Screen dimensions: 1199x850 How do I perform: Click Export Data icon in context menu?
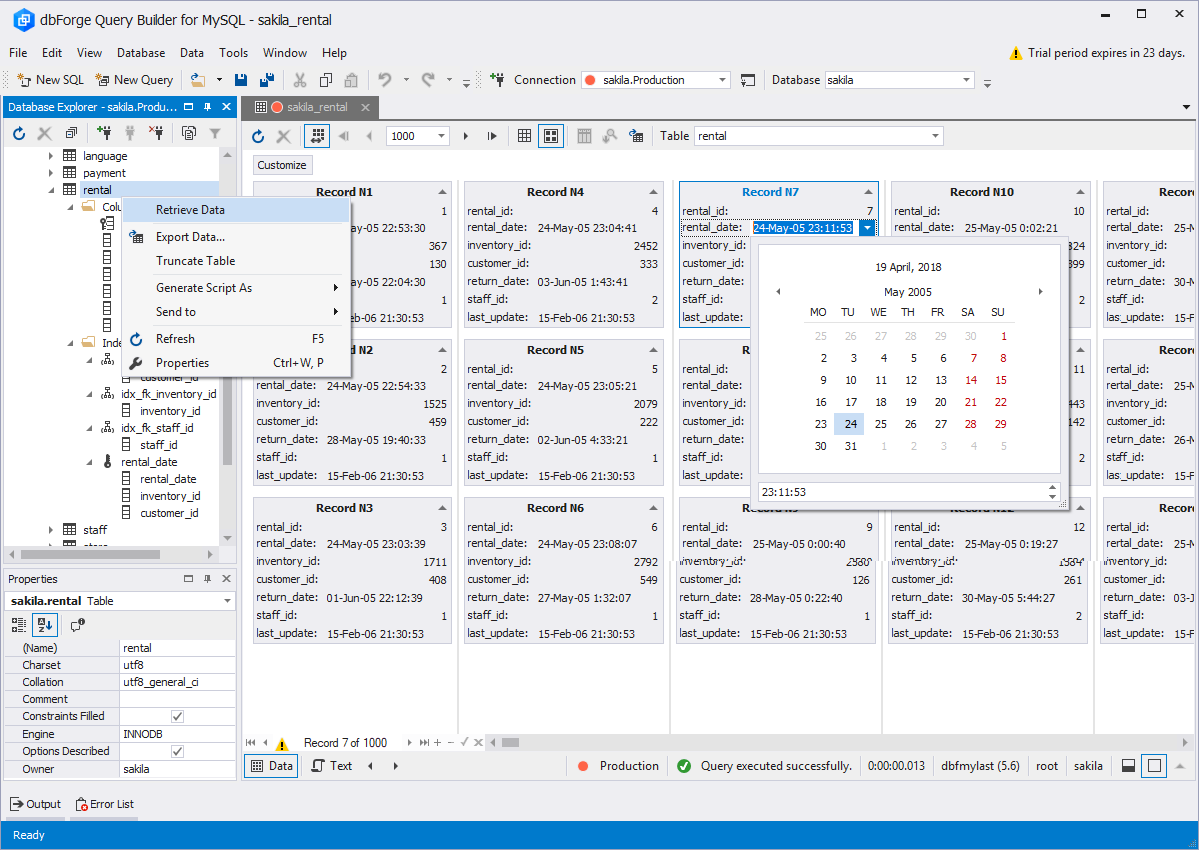click(137, 237)
